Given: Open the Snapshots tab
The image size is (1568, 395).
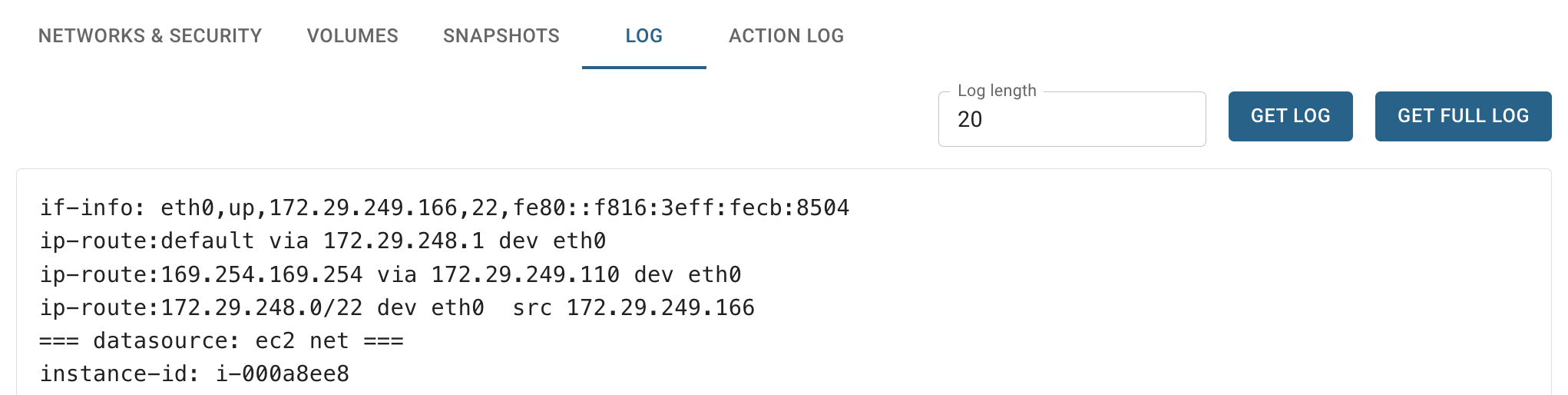Looking at the screenshot, I should (x=501, y=35).
